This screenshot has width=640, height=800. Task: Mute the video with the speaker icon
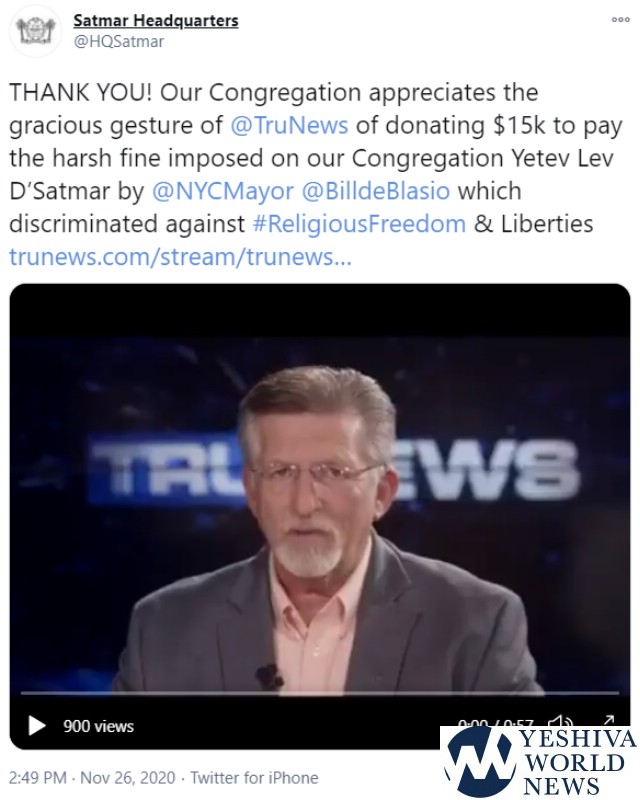point(560,721)
